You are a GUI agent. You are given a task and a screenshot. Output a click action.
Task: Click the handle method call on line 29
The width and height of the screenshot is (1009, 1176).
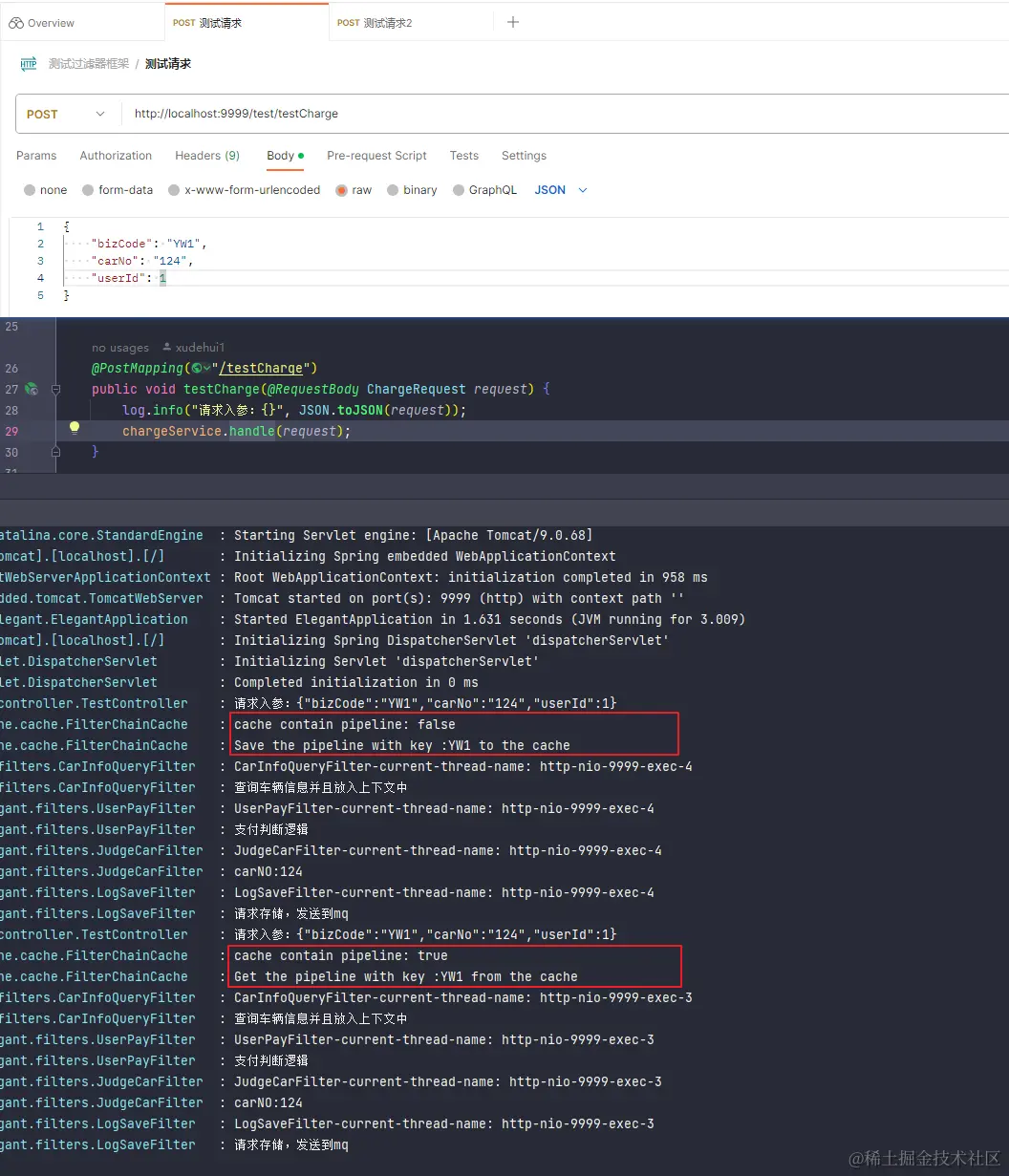pyautogui.click(x=252, y=431)
